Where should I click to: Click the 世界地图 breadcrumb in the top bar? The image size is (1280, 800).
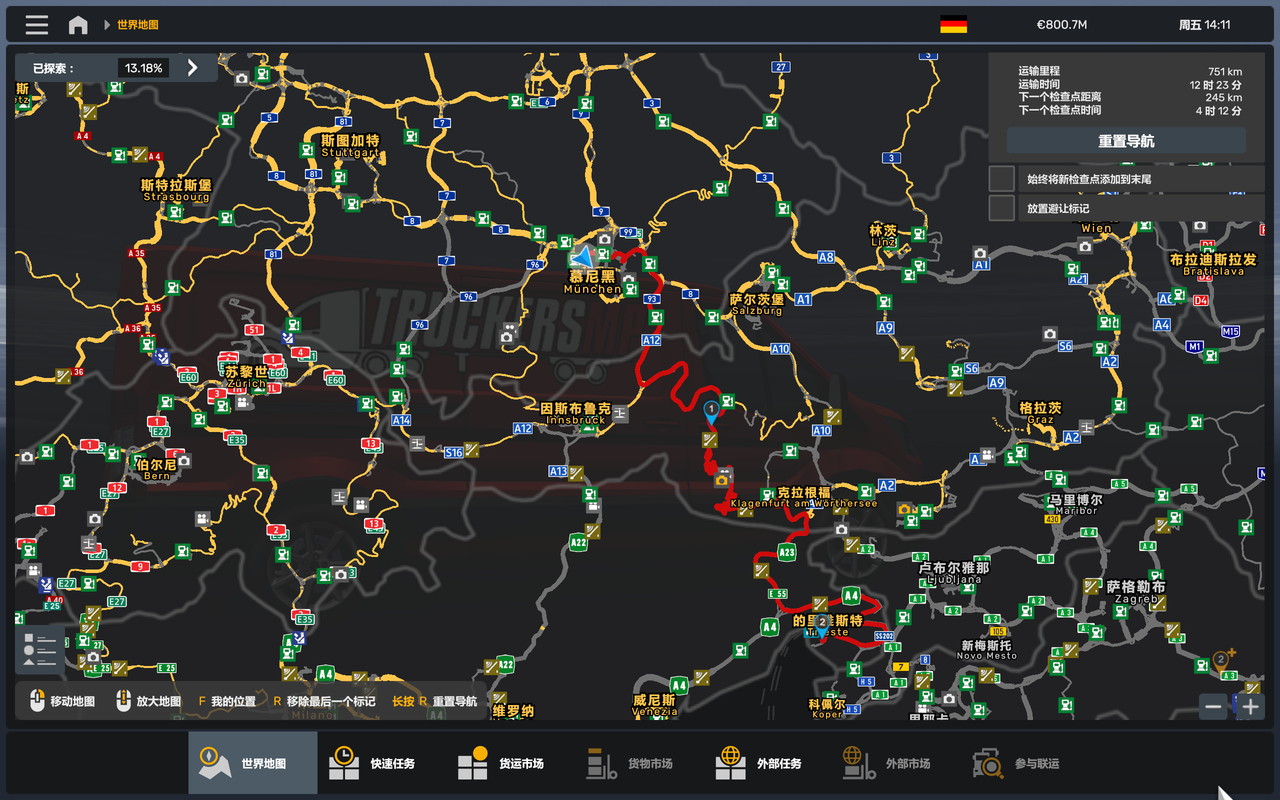tap(137, 25)
